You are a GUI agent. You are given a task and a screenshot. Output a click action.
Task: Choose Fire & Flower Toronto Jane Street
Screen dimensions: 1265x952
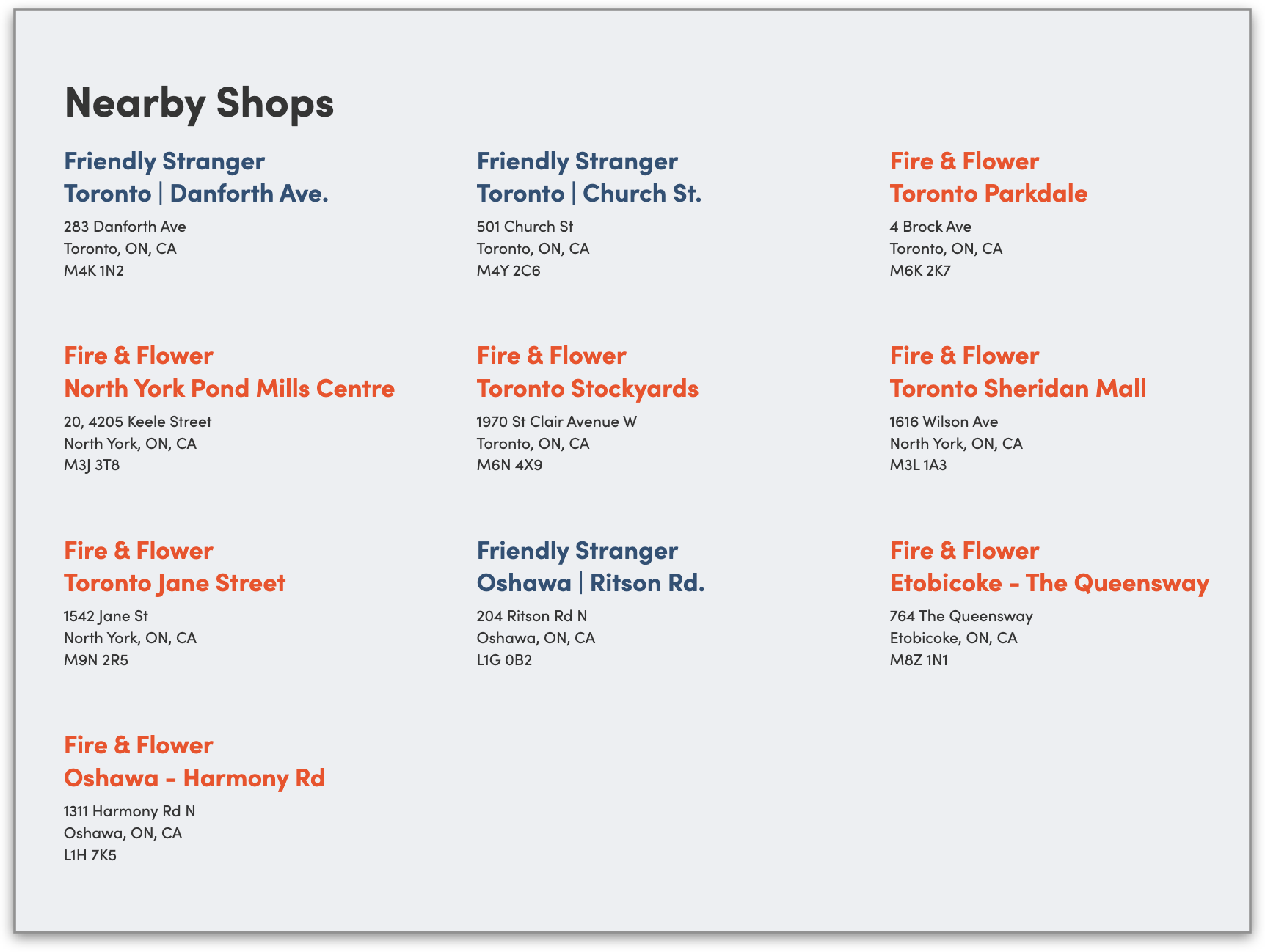pyautogui.click(x=175, y=567)
